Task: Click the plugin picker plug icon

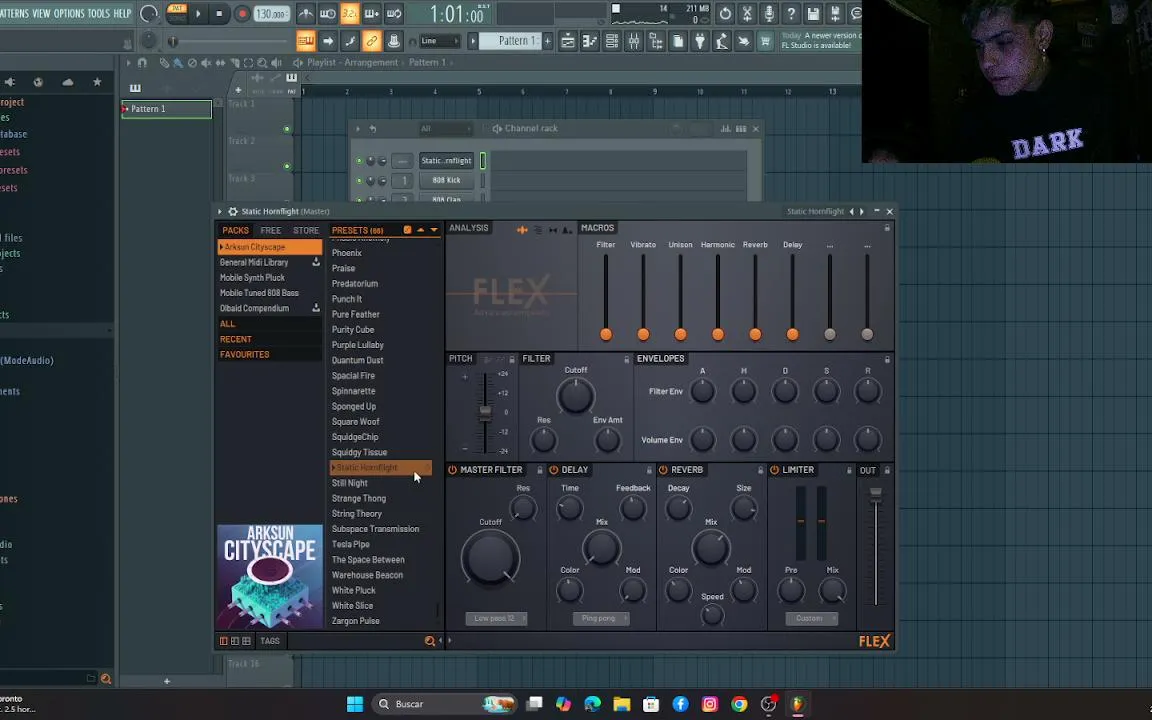Action: (699, 41)
